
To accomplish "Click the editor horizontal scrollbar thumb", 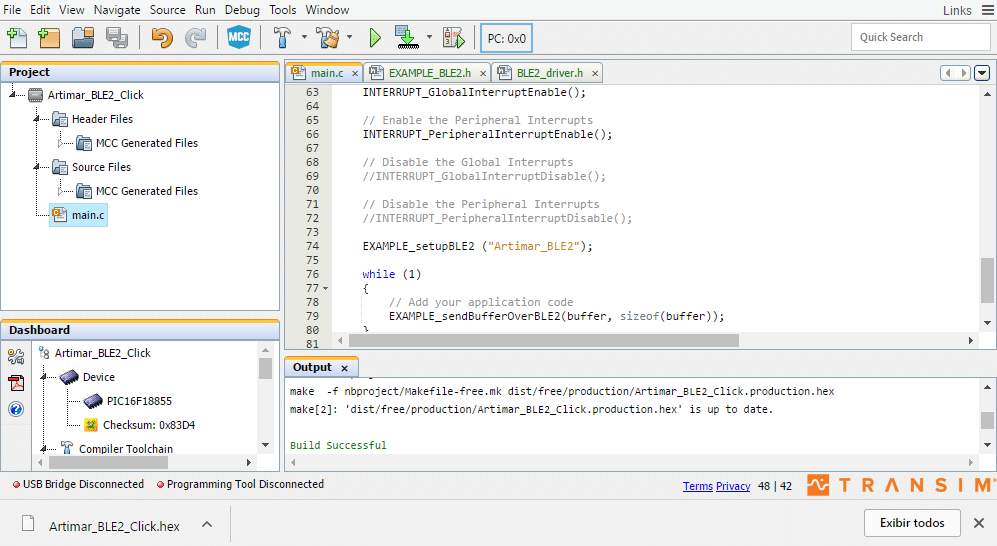I will click(544, 341).
